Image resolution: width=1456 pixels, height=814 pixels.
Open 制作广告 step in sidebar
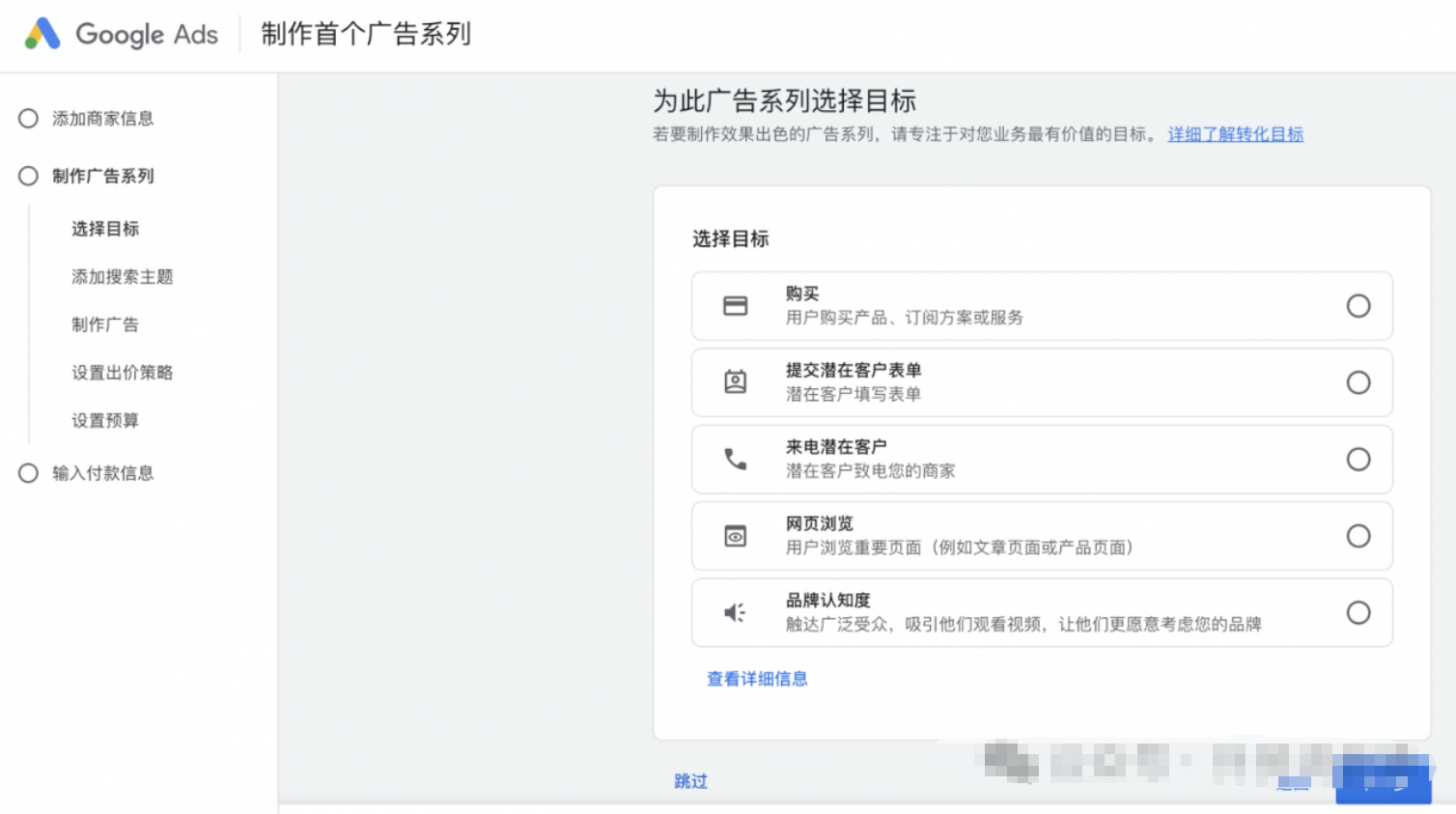(x=105, y=324)
